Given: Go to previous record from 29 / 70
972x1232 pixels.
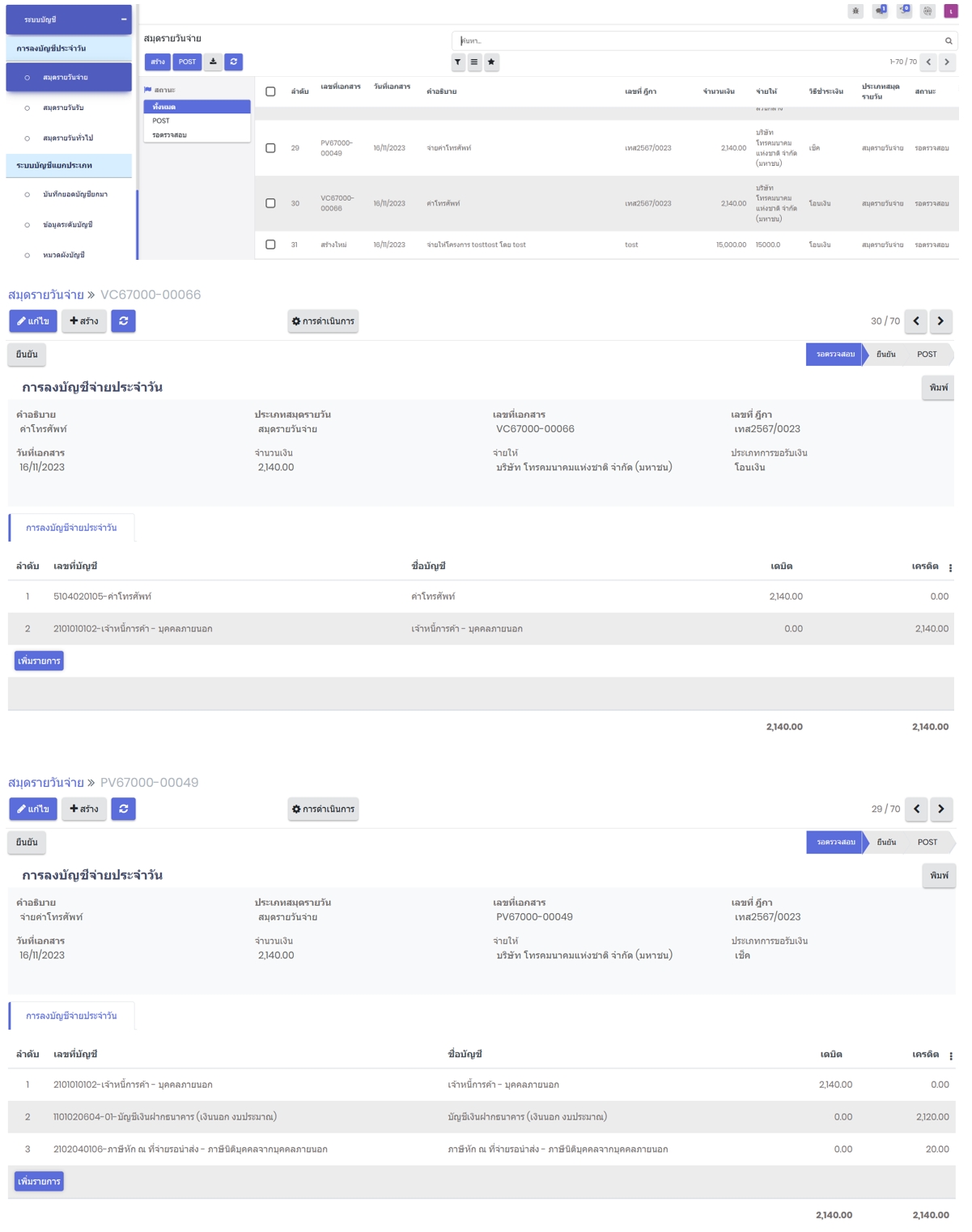Looking at the screenshot, I should coord(916,809).
